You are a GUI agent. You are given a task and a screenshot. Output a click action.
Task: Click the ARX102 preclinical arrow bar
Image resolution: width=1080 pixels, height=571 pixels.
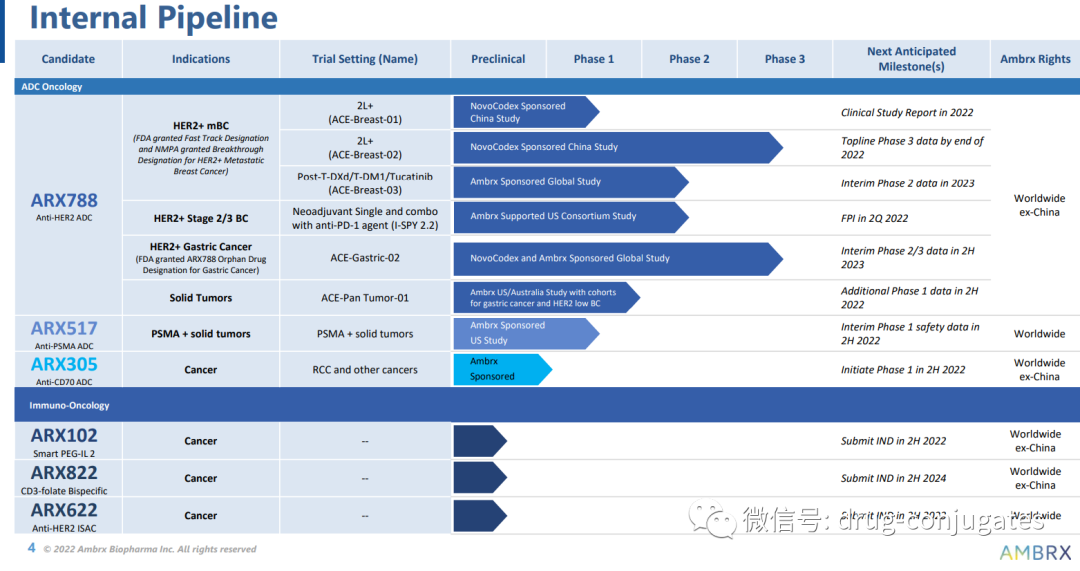tap(479, 441)
